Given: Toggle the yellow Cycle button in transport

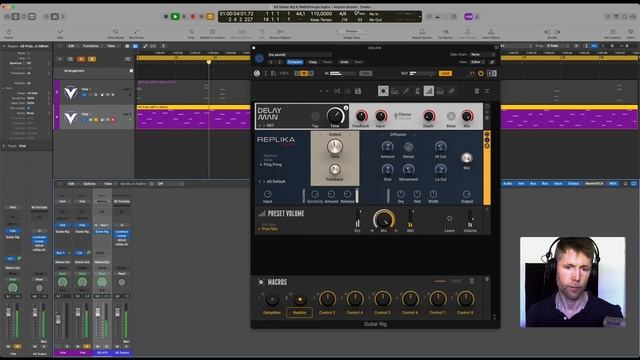Looking at the screenshot, I should (x=210, y=17).
